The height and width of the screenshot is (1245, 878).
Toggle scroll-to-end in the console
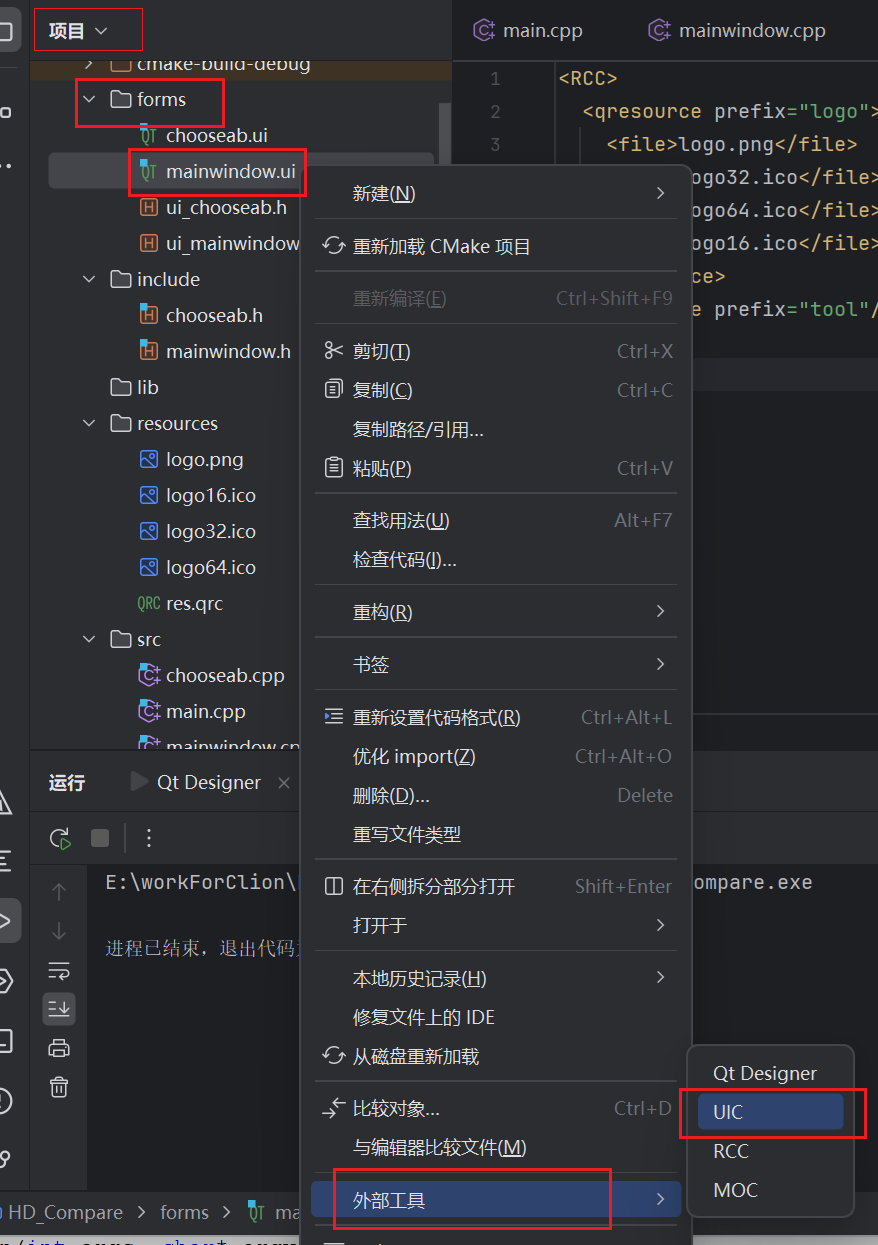click(59, 1009)
